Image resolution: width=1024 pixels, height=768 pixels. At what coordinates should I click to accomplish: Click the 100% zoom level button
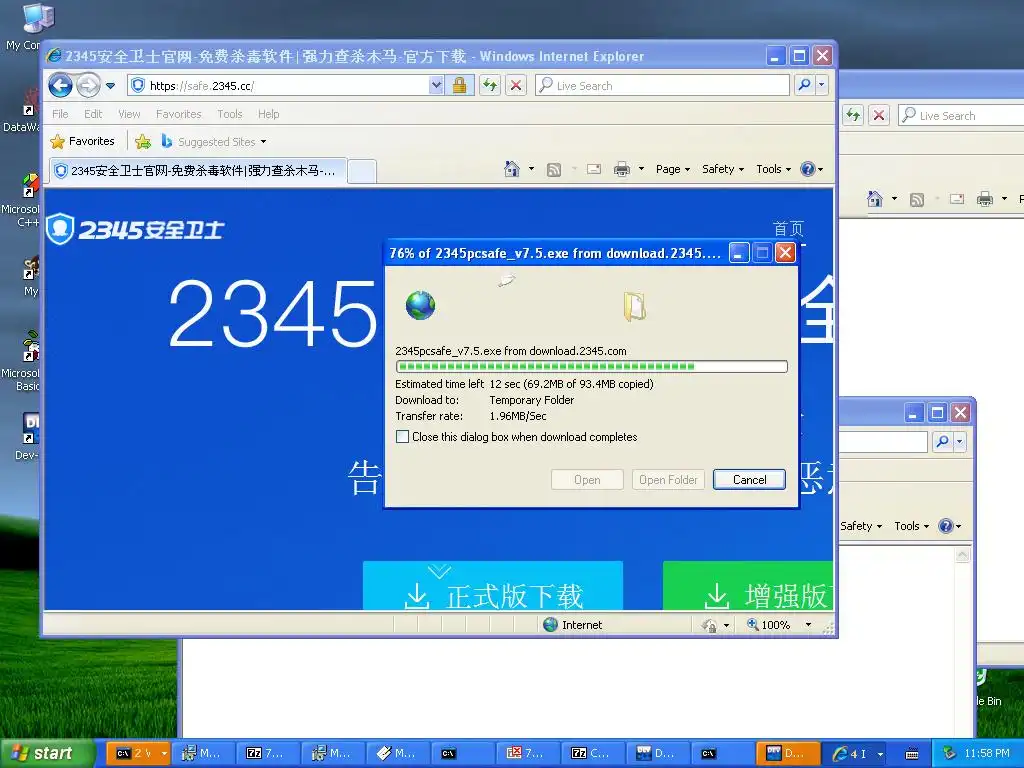coord(769,625)
